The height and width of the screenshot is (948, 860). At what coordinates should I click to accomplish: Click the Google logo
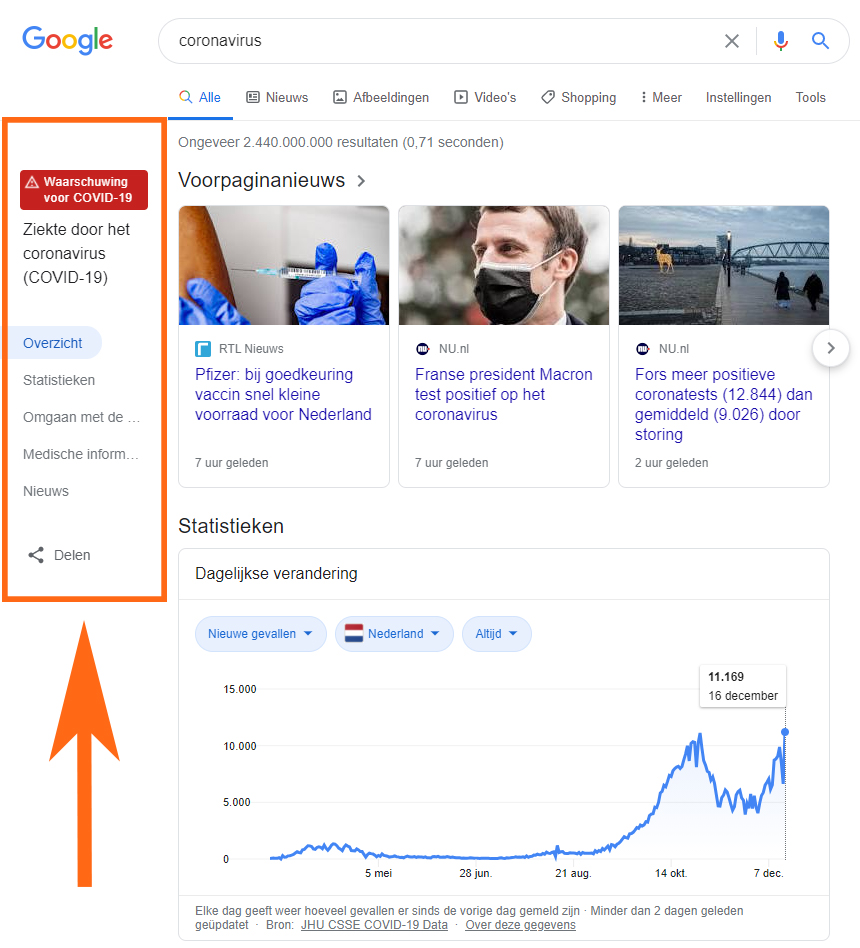67,41
